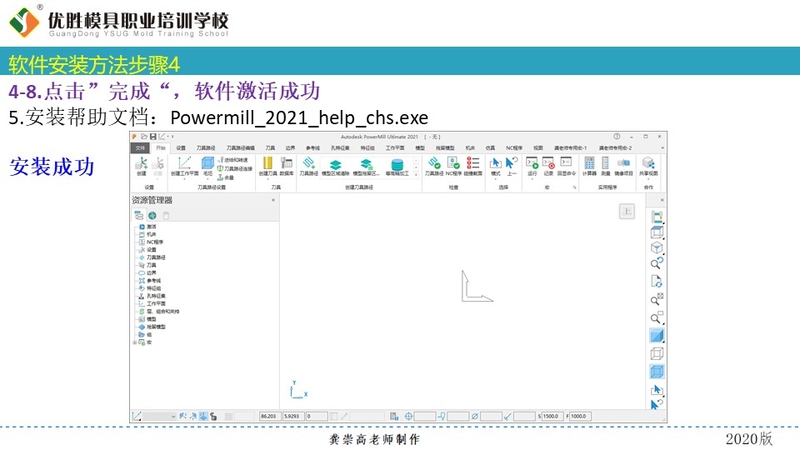
Task: Click 进给和转速 feeds and speeds button
Action: pyautogui.click(x=233, y=160)
